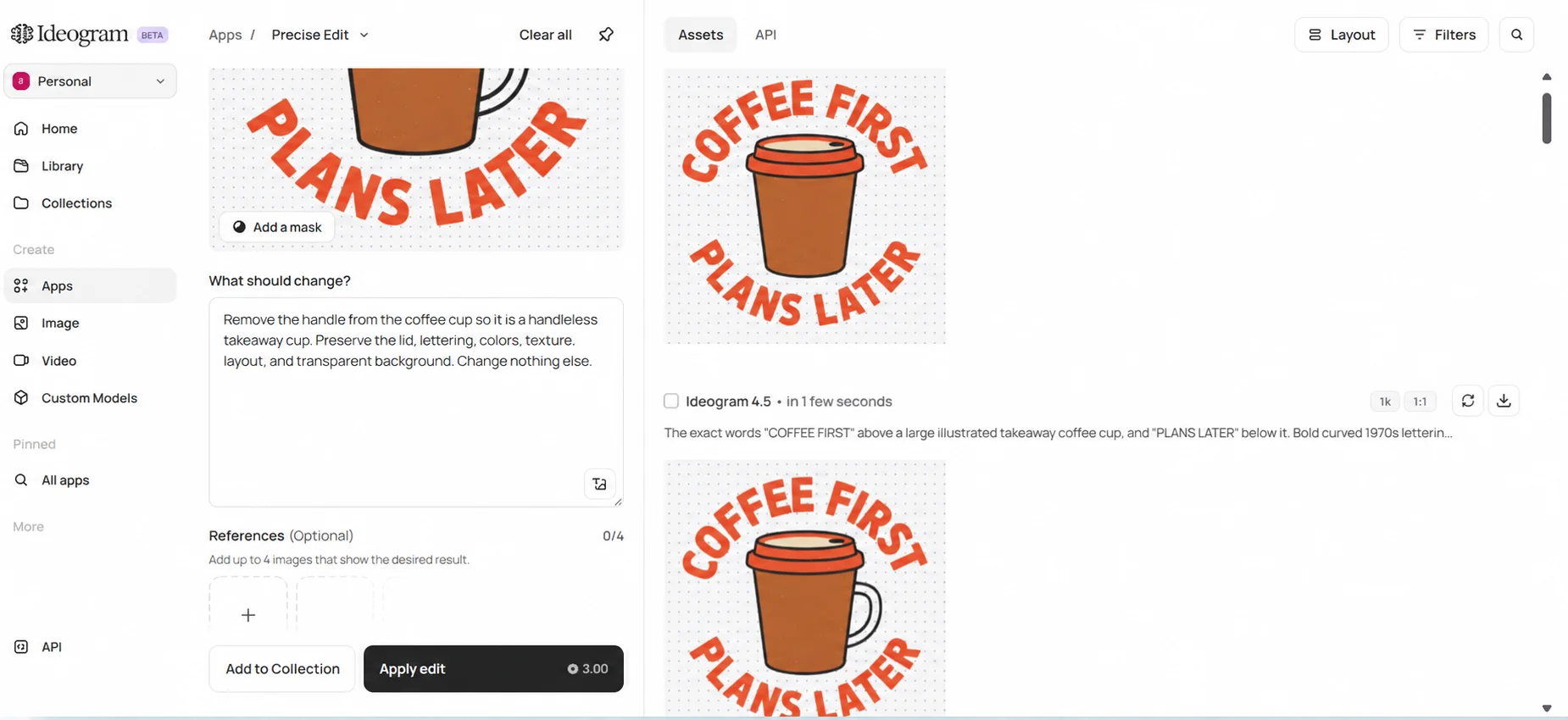
Task: Go to the Apps breadcrumb
Action: tap(225, 35)
